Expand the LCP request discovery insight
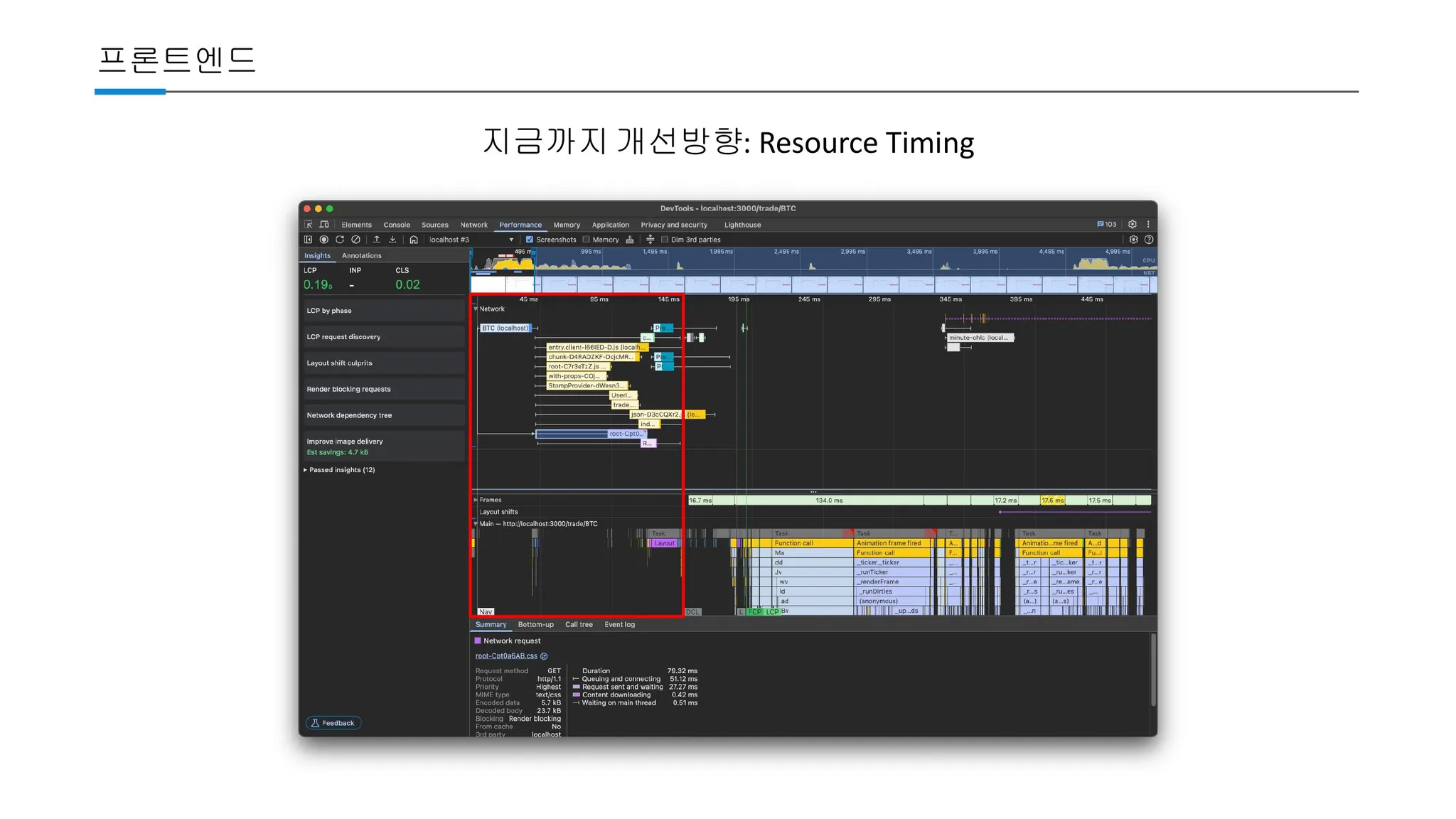Viewport: 1456px width, 819px height. 384,337
